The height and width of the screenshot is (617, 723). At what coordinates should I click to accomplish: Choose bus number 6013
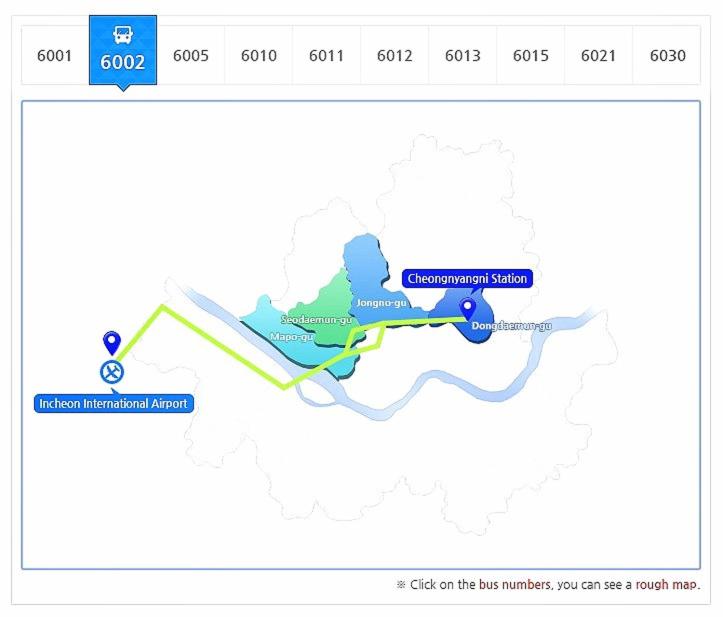pos(463,55)
